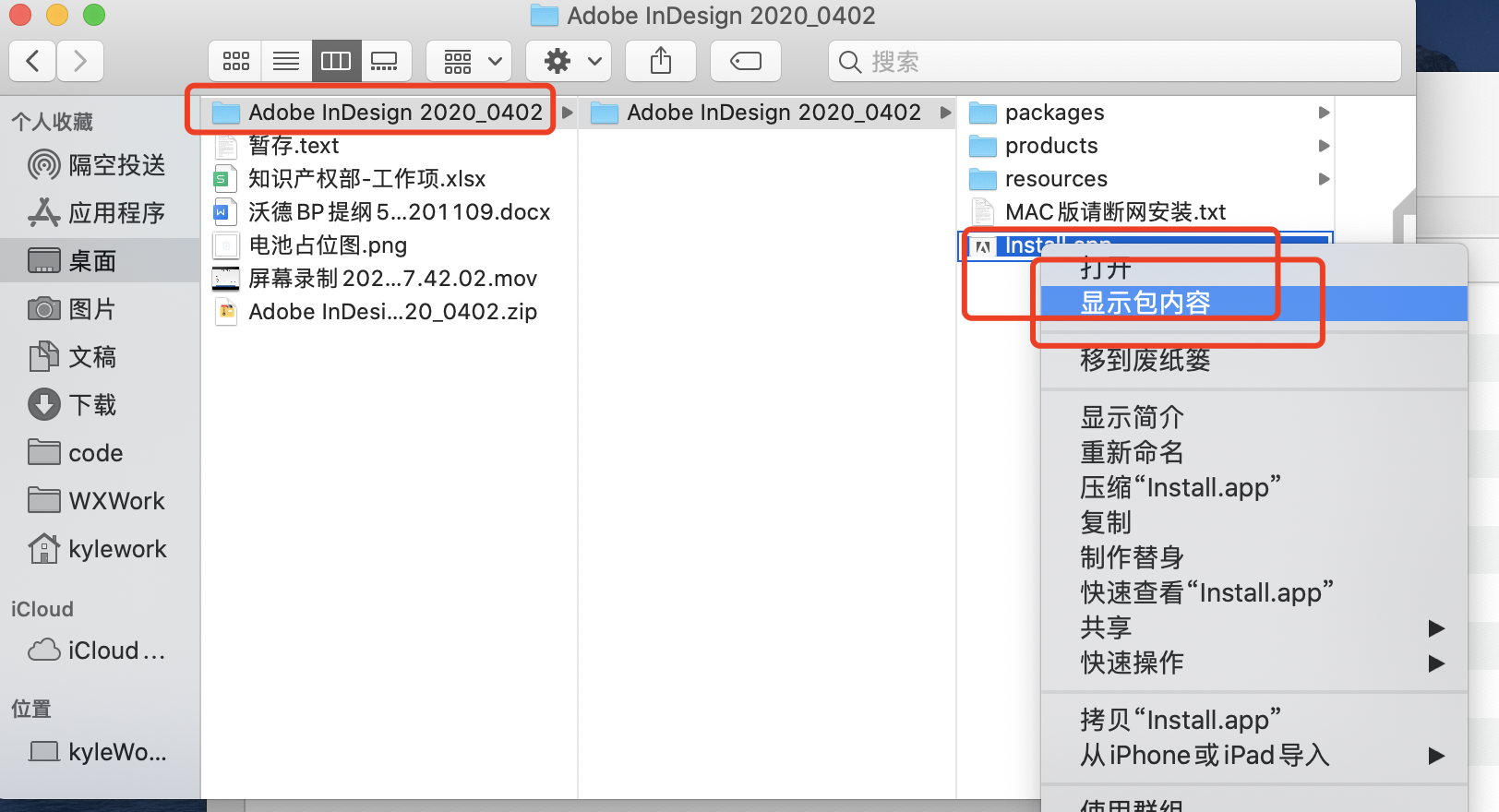Switch to list view
1499x812 pixels.
286,62
